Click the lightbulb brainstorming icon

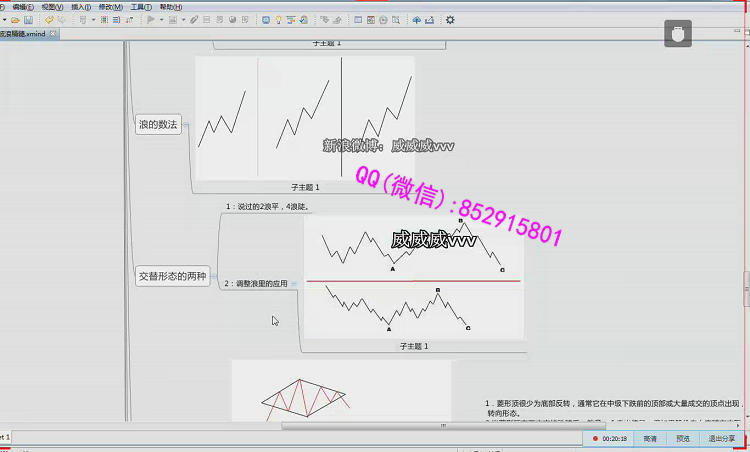pos(278,20)
